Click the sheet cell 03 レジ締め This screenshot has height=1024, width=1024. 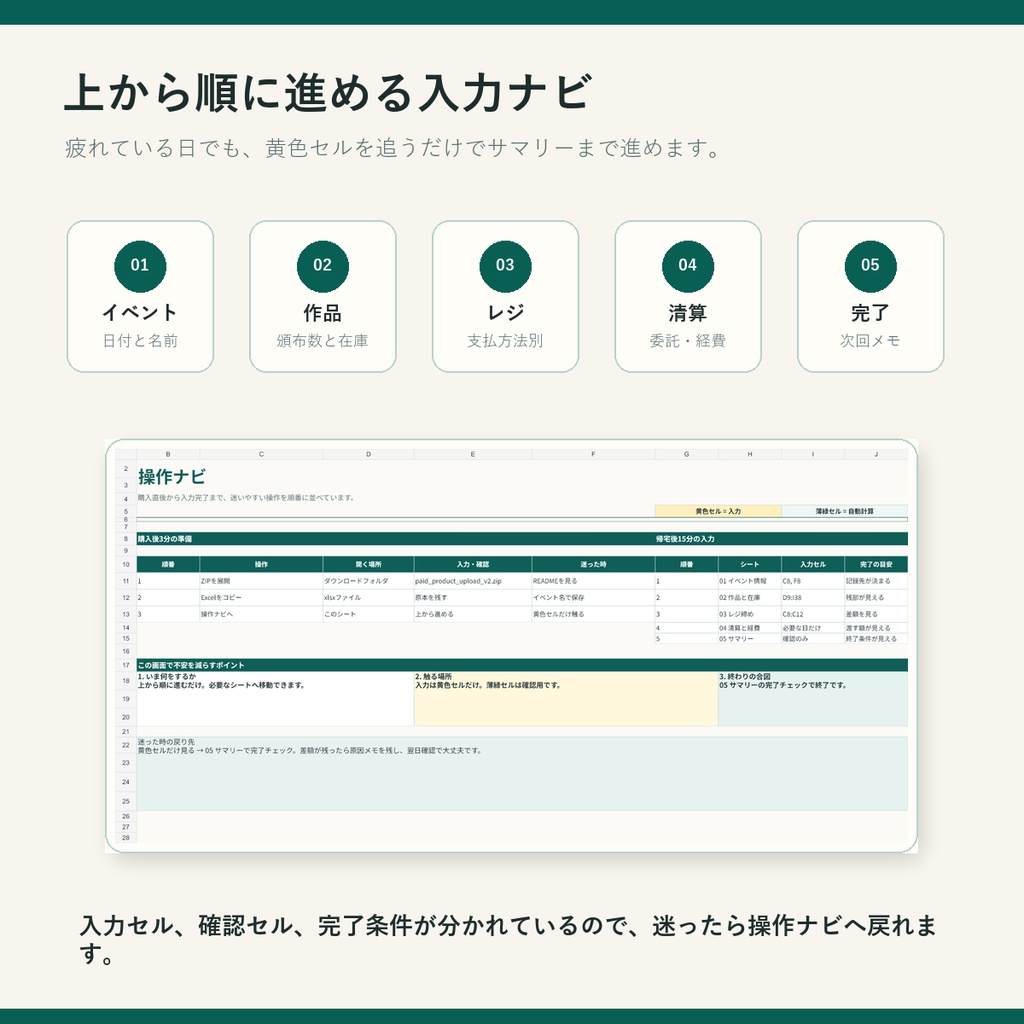(x=750, y=614)
